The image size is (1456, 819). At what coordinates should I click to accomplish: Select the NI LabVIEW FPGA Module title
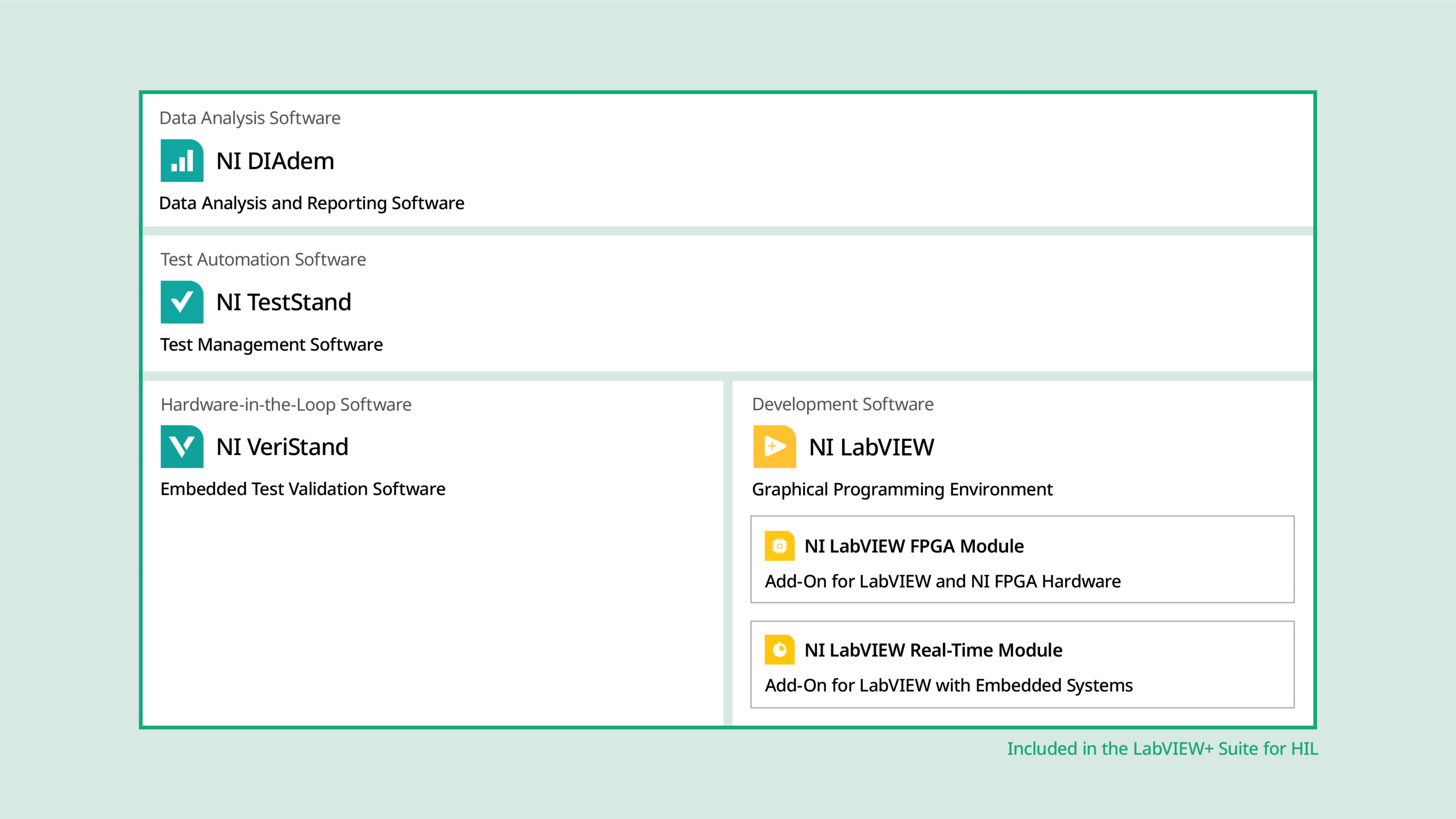pos(914,546)
